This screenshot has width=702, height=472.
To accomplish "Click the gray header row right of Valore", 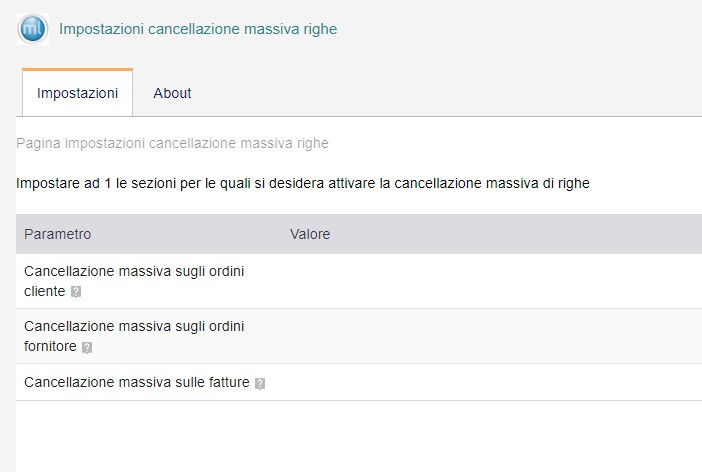I will pos(520,234).
